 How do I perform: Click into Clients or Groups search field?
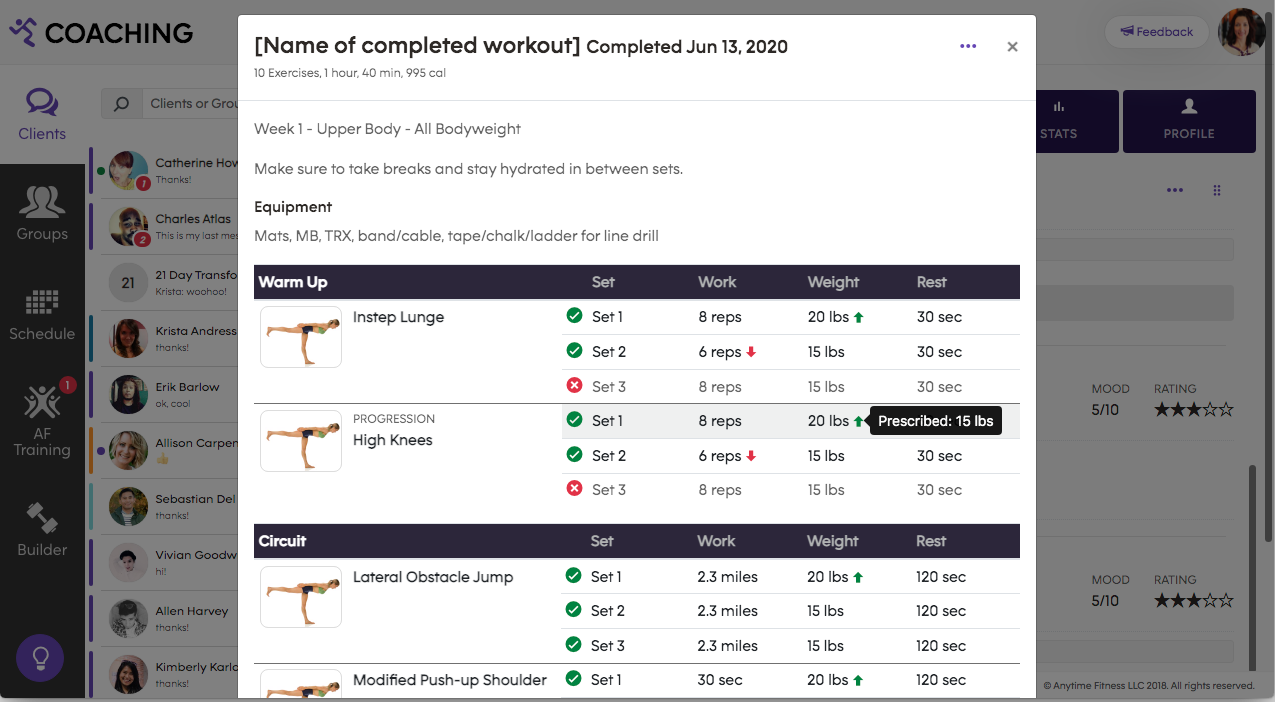coord(190,104)
